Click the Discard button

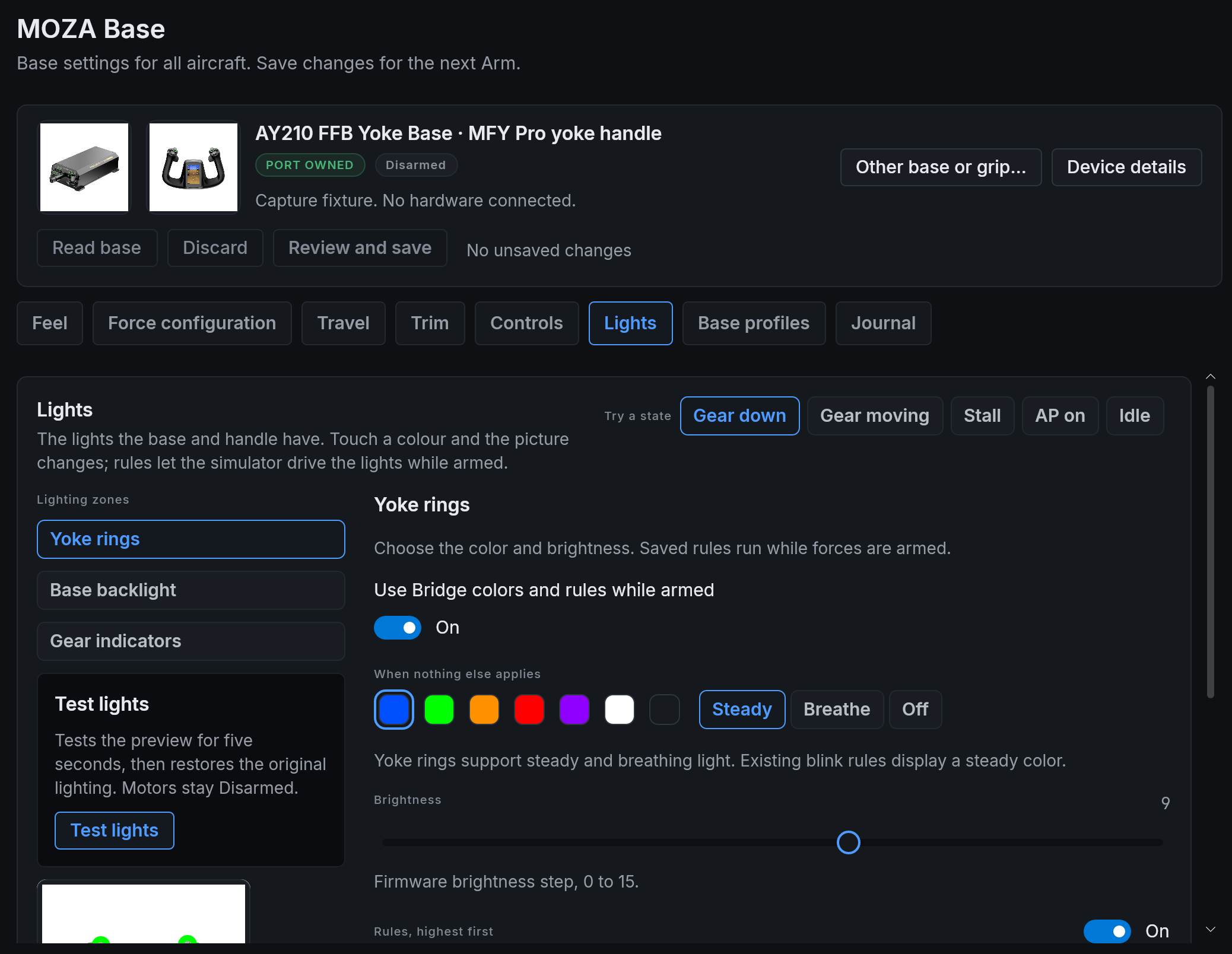(x=215, y=248)
